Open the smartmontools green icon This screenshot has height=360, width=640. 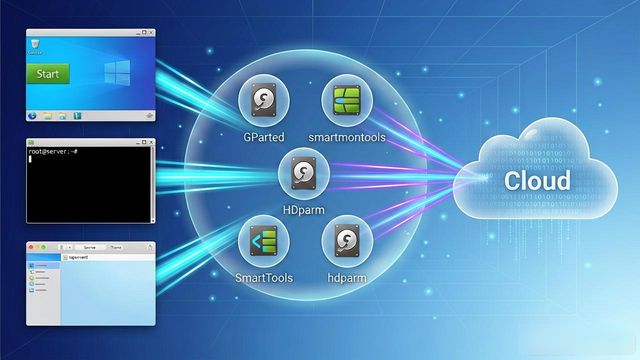(x=347, y=100)
